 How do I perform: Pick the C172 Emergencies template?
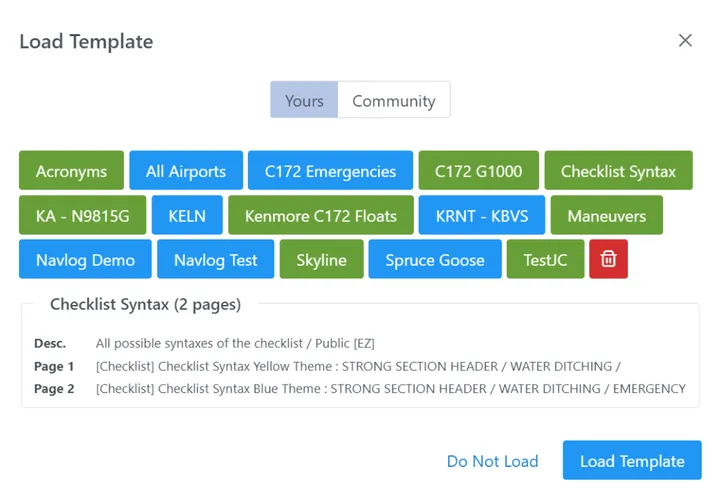point(330,171)
